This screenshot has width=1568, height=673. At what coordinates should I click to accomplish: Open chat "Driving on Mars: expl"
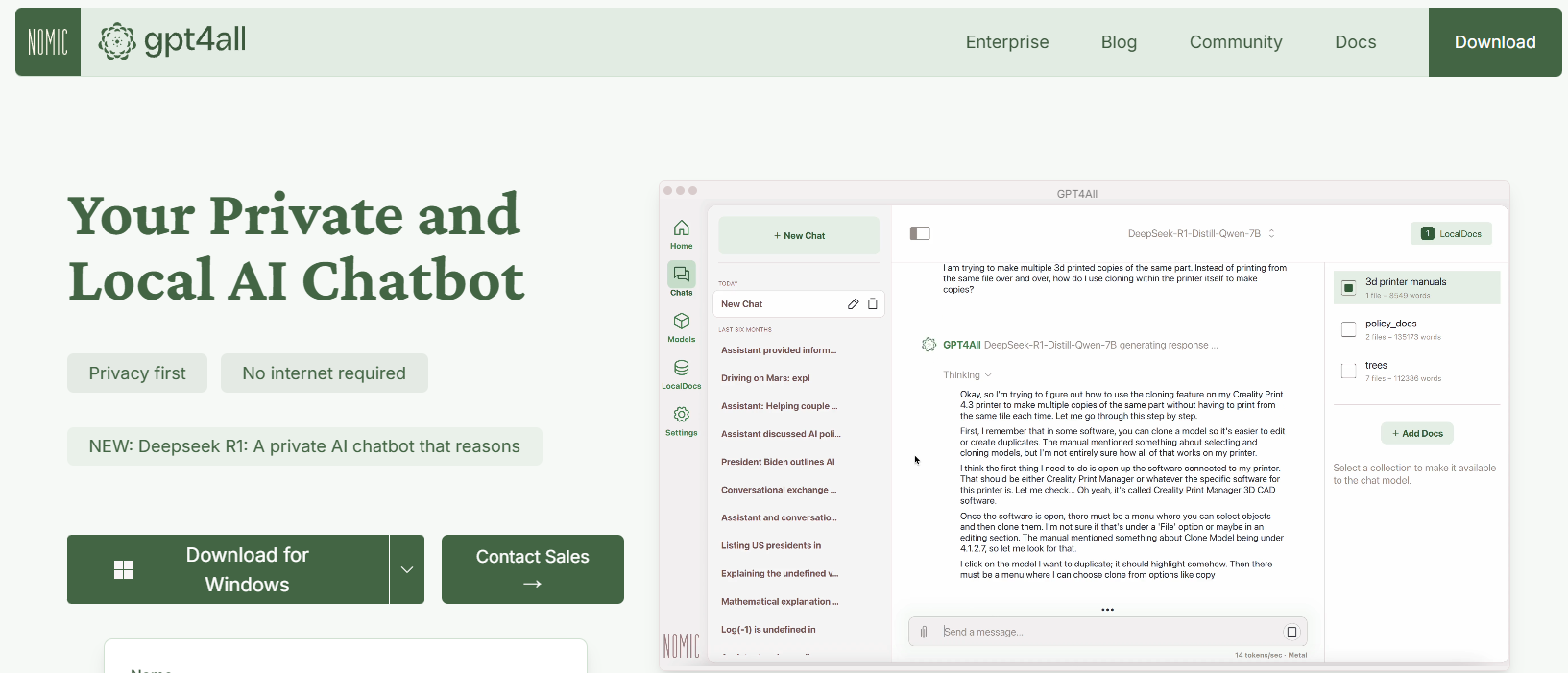tap(765, 378)
